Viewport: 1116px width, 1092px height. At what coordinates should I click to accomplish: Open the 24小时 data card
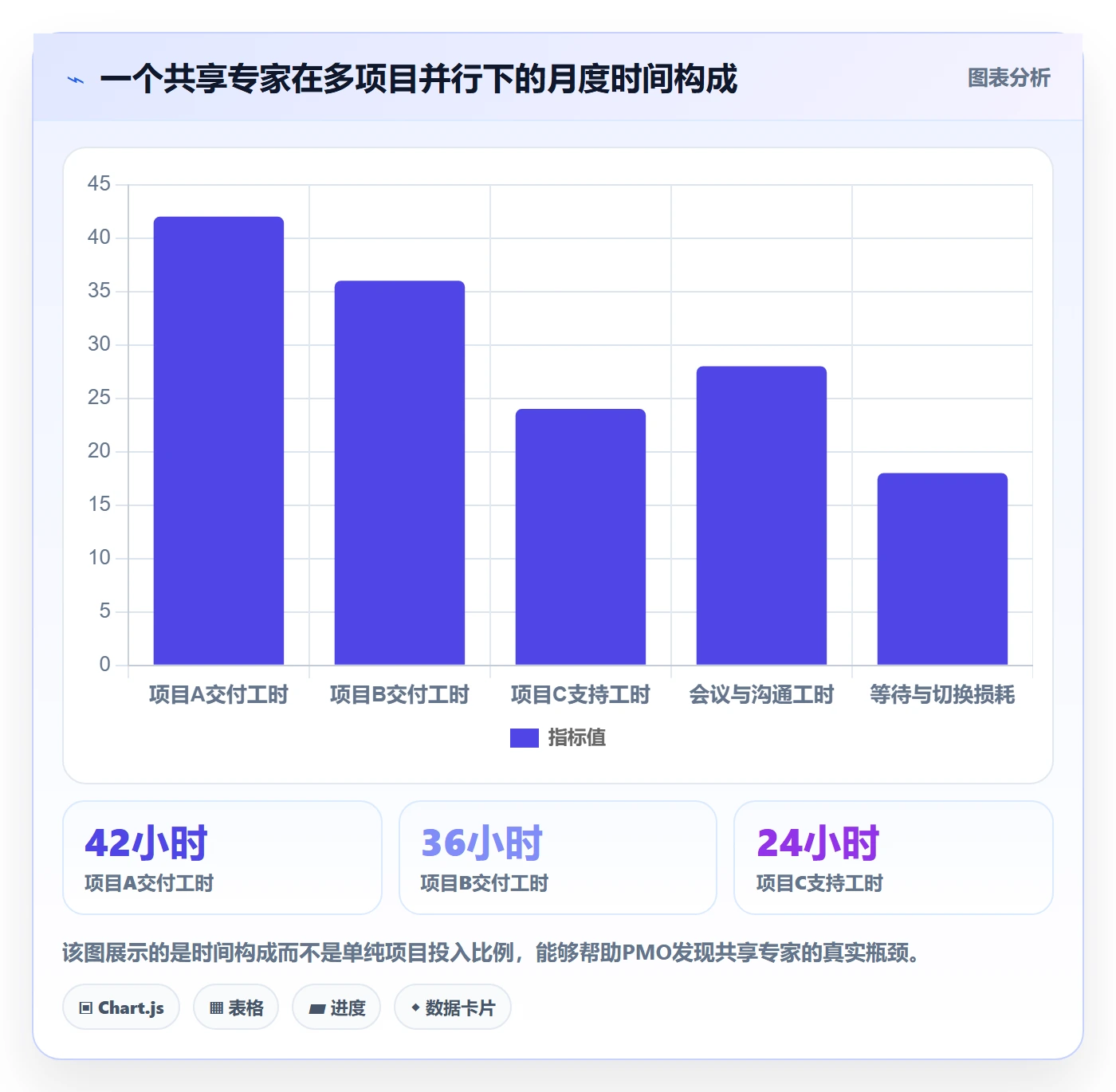[x=894, y=858]
